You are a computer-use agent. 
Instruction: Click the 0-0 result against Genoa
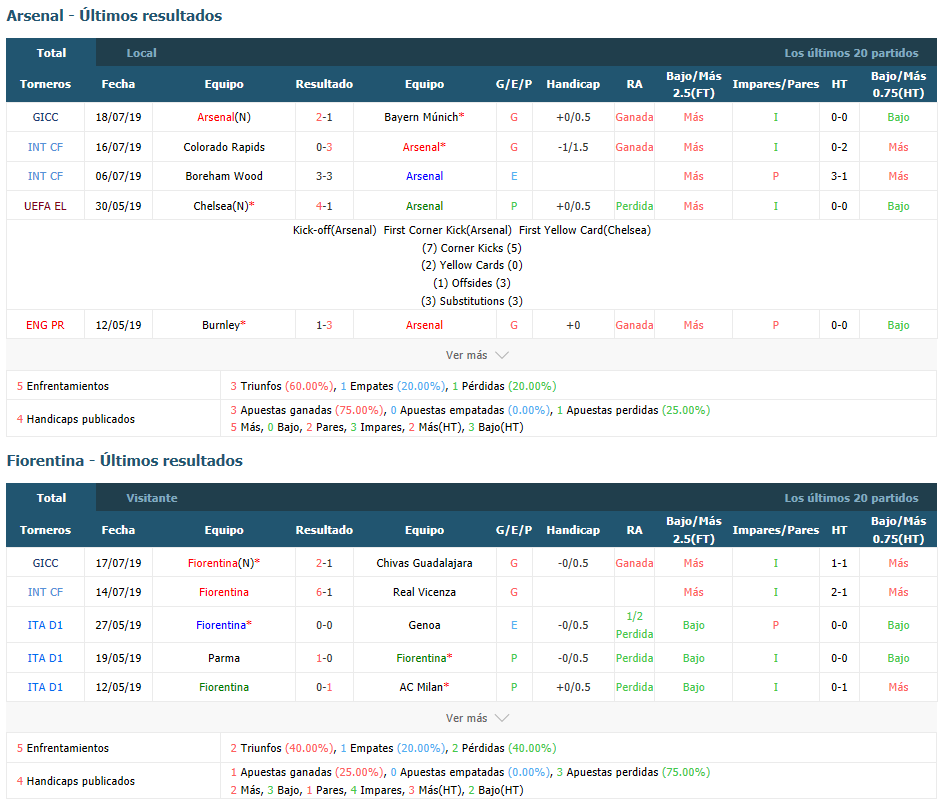[324, 625]
